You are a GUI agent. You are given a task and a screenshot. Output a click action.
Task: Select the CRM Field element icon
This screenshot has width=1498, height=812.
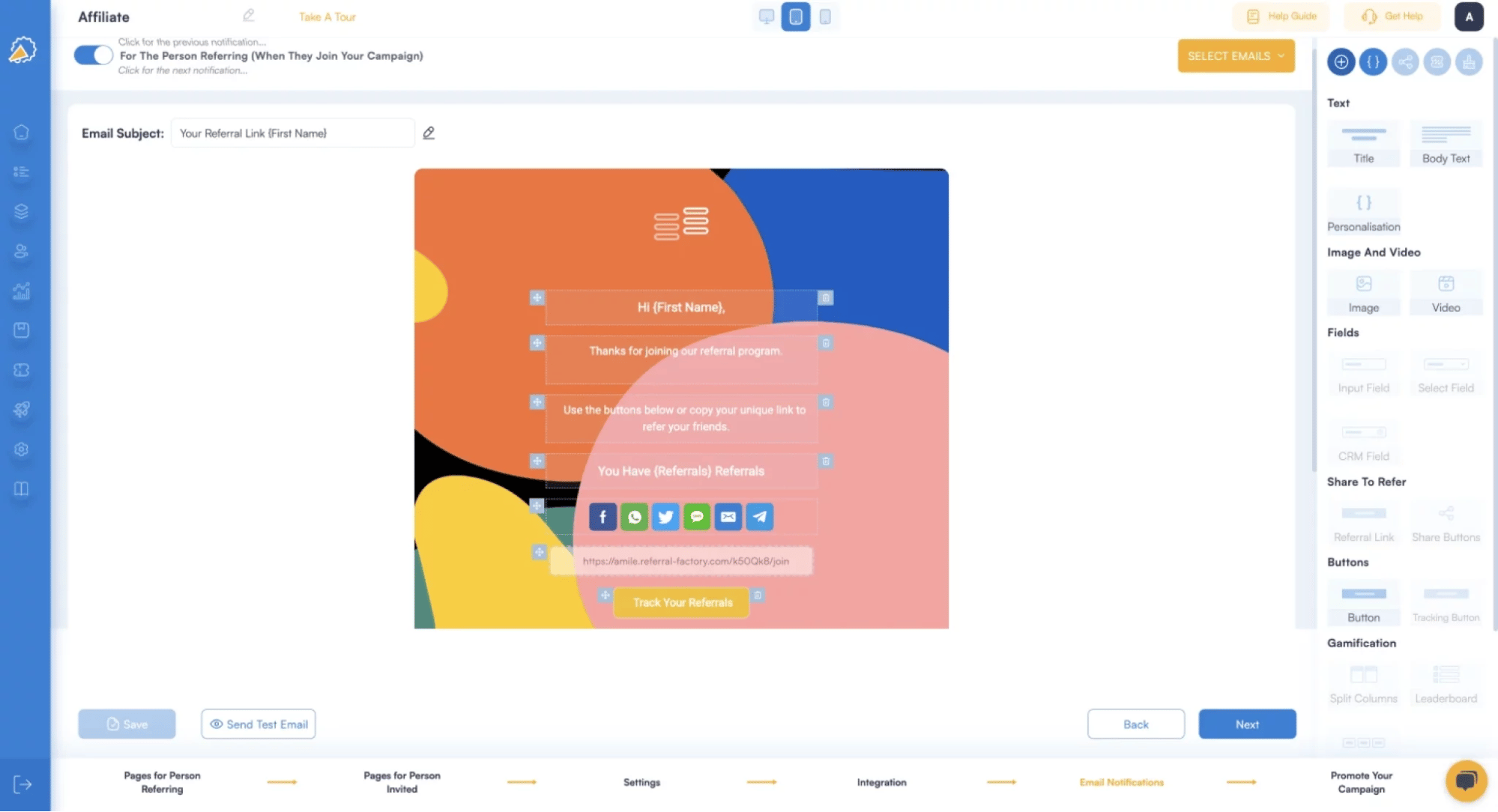point(1363,432)
